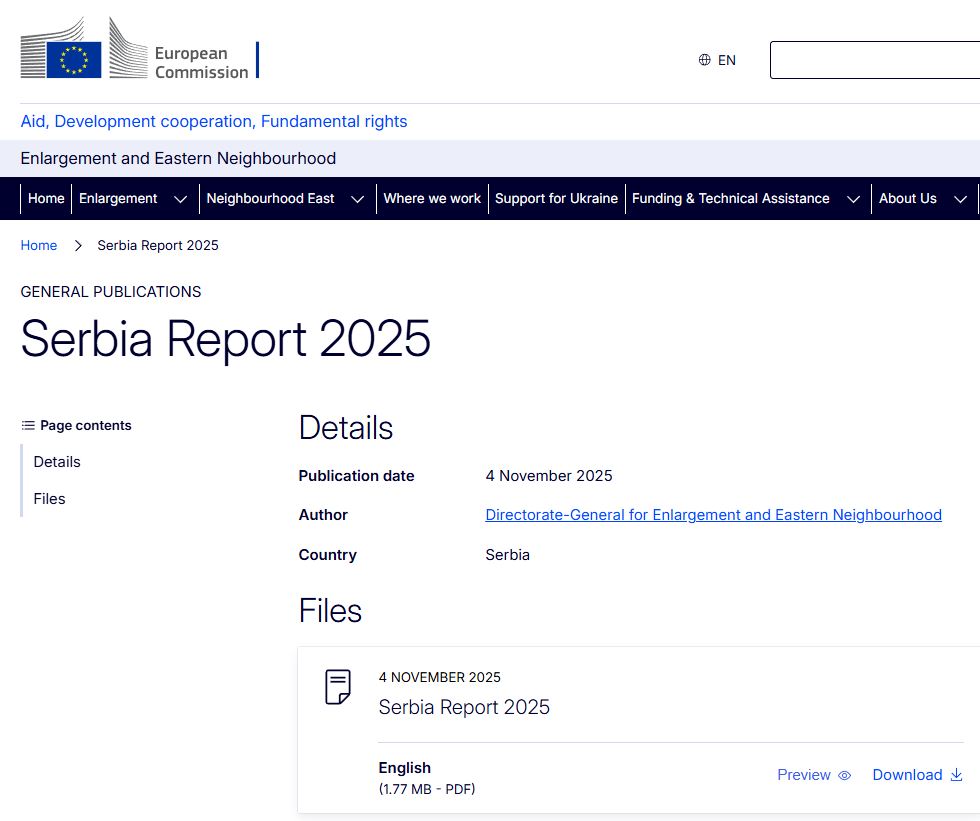Click Home in the breadcrumb trail

(x=39, y=245)
